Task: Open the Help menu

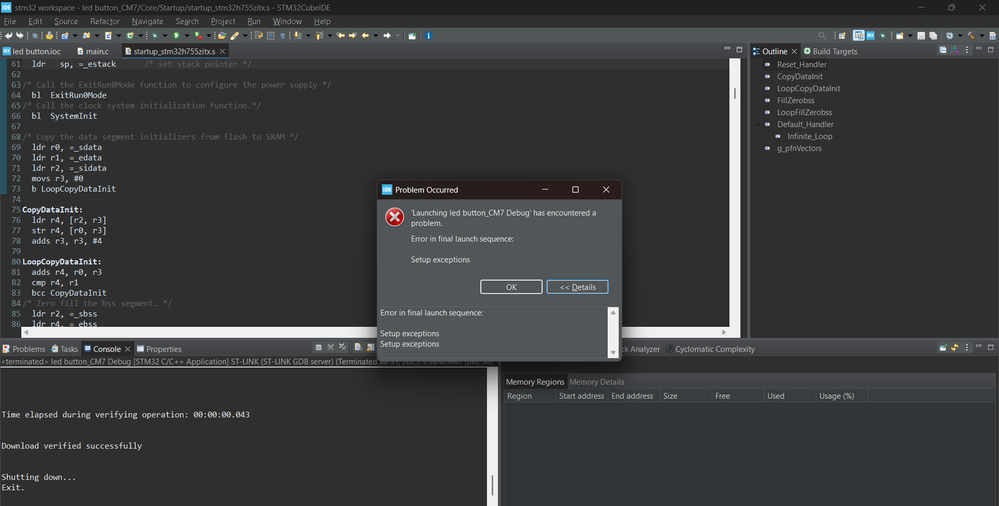Action: coord(322,21)
